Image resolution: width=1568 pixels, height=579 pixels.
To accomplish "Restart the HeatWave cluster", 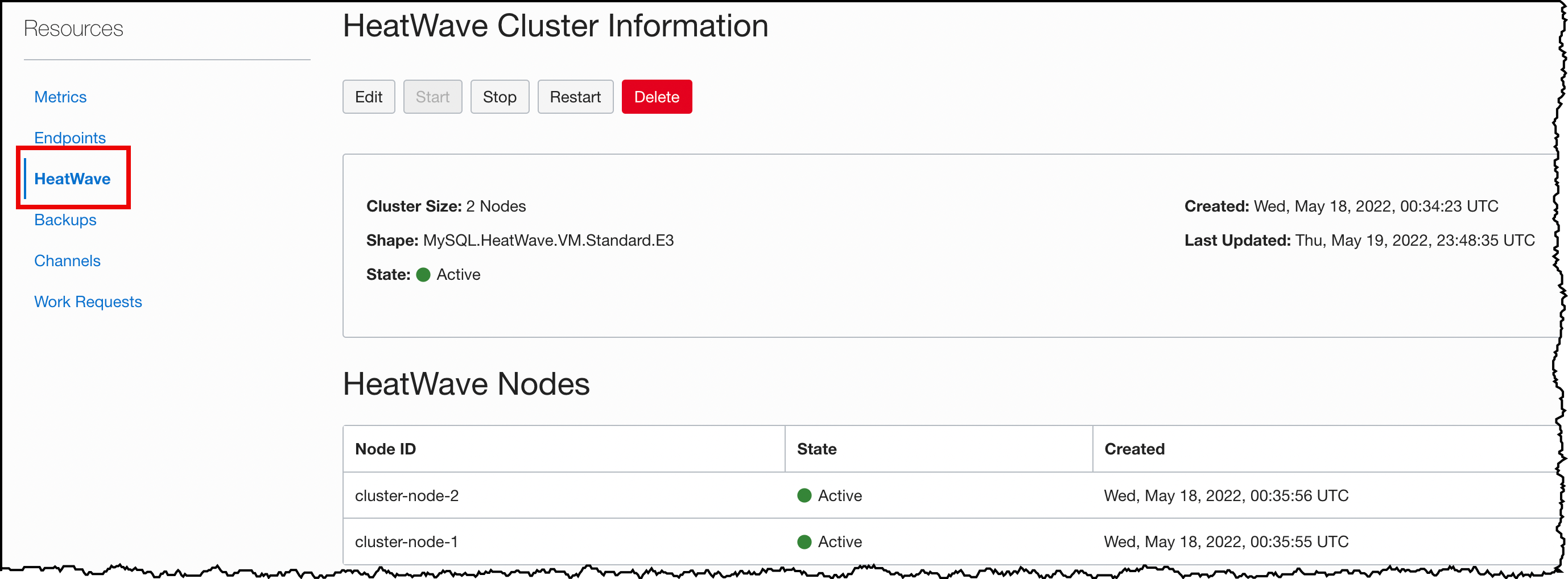I will click(575, 97).
